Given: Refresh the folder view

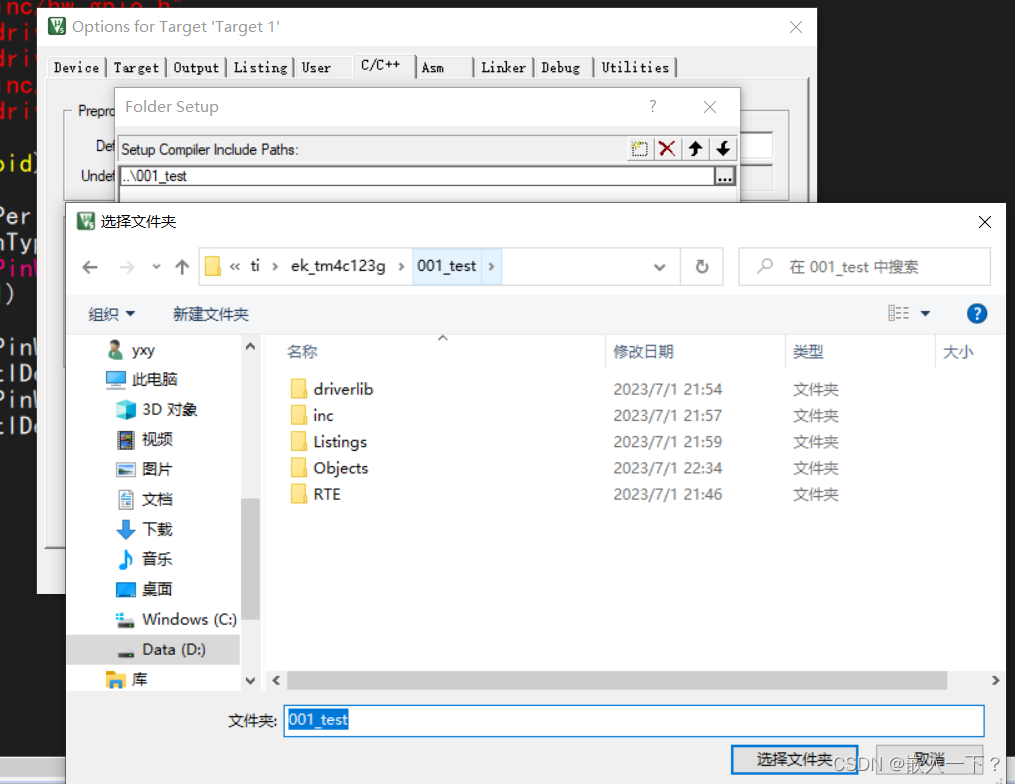Looking at the screenshot, I should click(702, 267).
